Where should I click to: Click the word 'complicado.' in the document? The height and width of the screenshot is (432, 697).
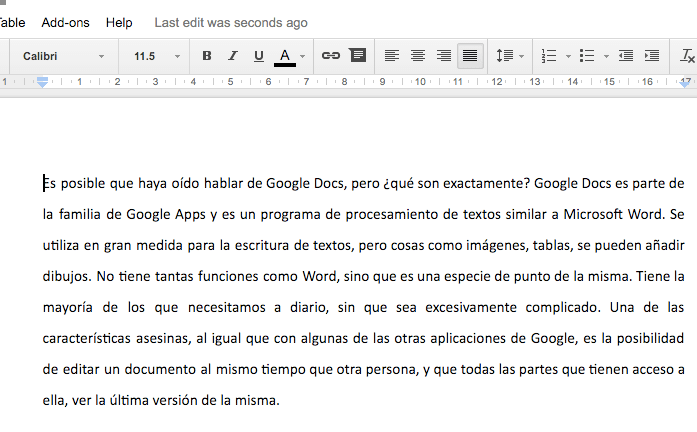tap(563, 308)
